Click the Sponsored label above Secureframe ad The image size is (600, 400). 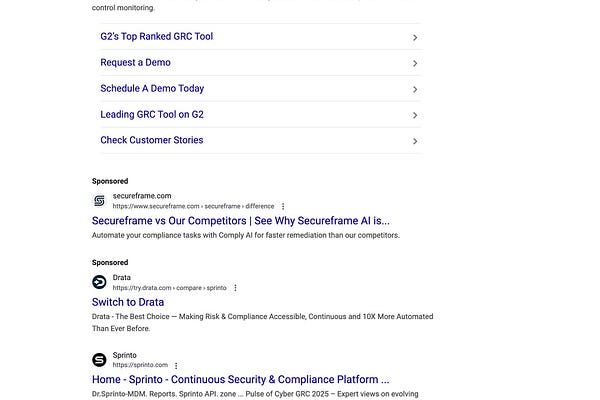pos(110,181)
